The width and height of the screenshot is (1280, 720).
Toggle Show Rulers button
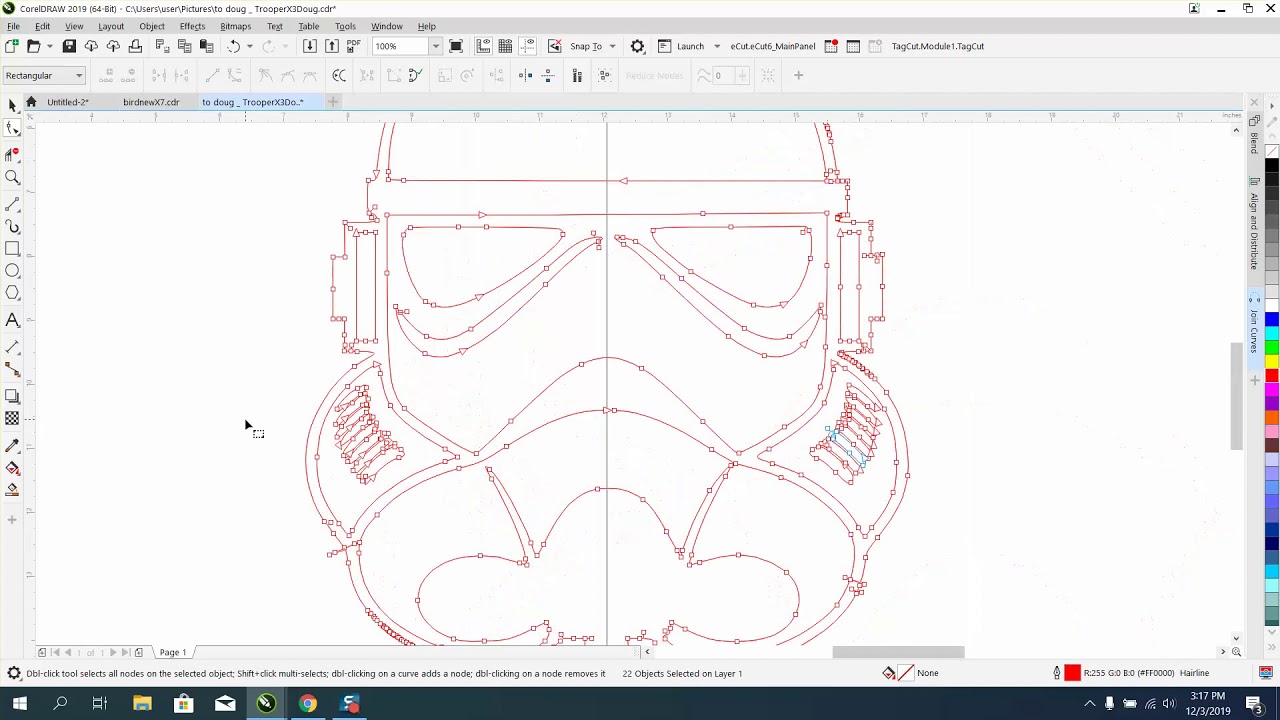click(x=483, y=46)
